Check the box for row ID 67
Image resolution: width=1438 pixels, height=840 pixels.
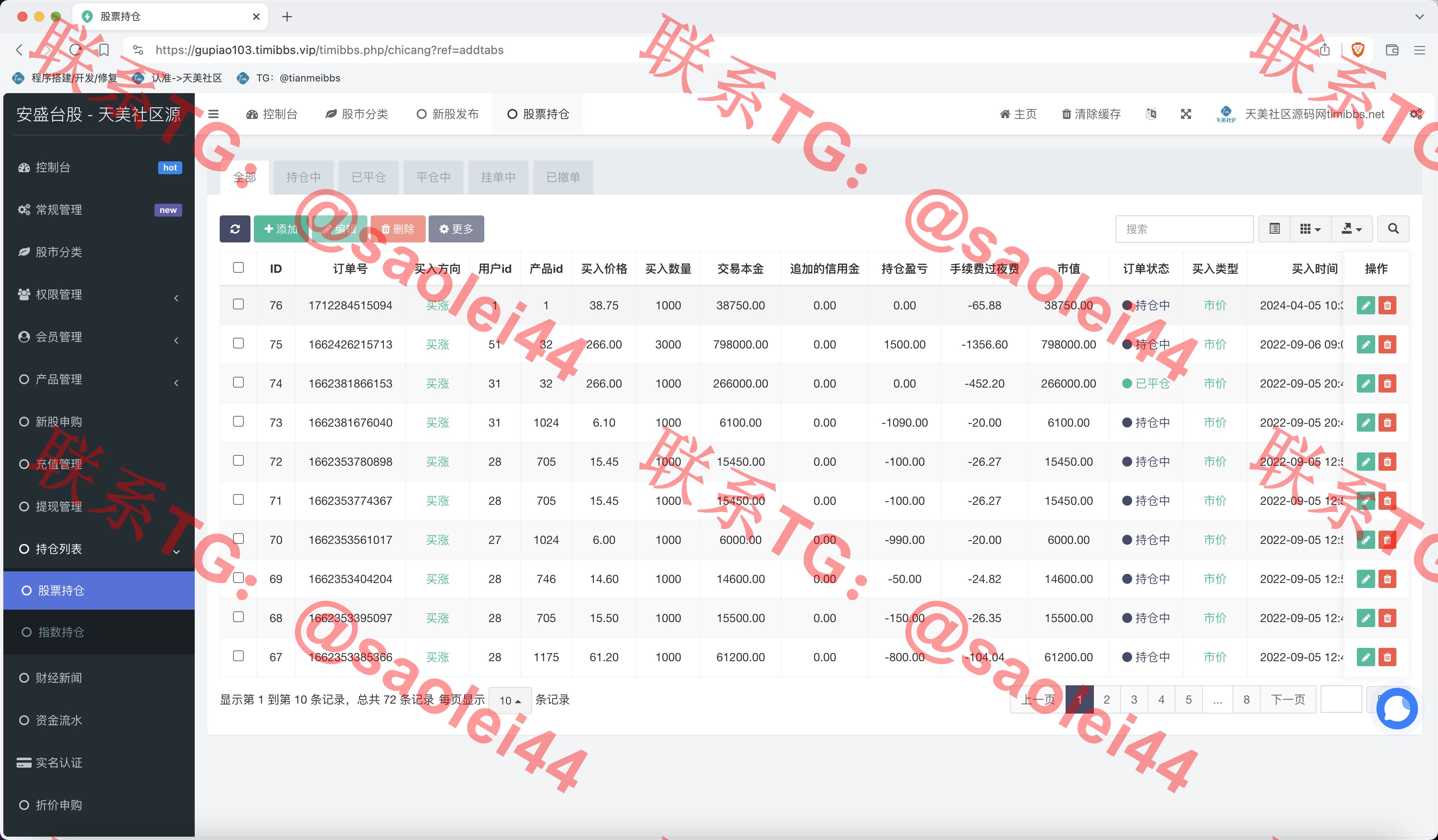point(238,656)
